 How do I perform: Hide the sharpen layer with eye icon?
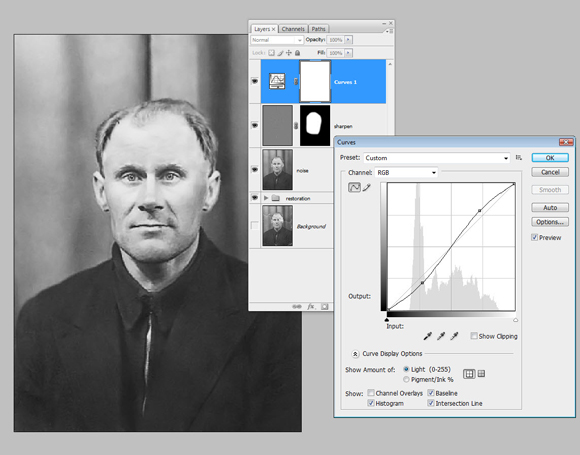[254, 125]
